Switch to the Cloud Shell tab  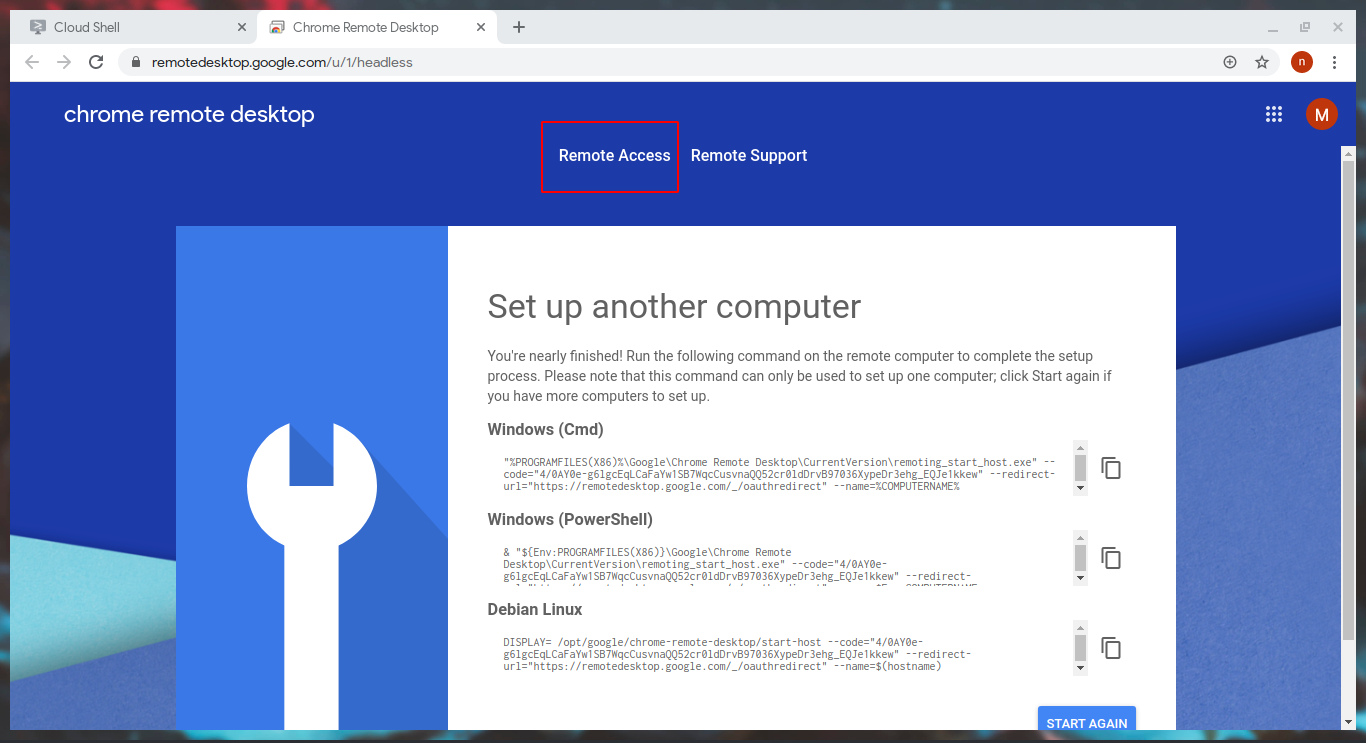(135, 27)
